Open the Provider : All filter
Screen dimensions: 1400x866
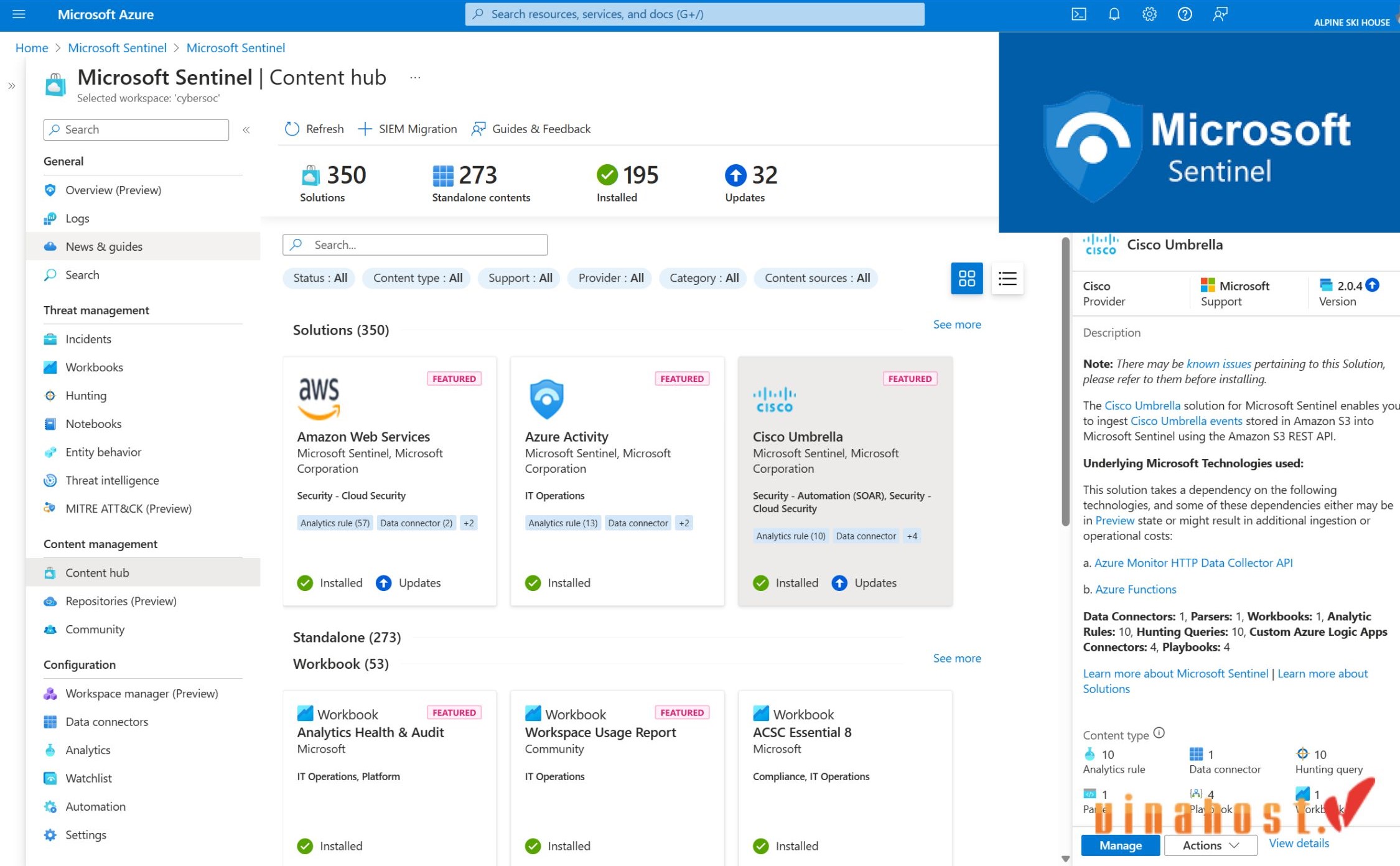(611, 278)
